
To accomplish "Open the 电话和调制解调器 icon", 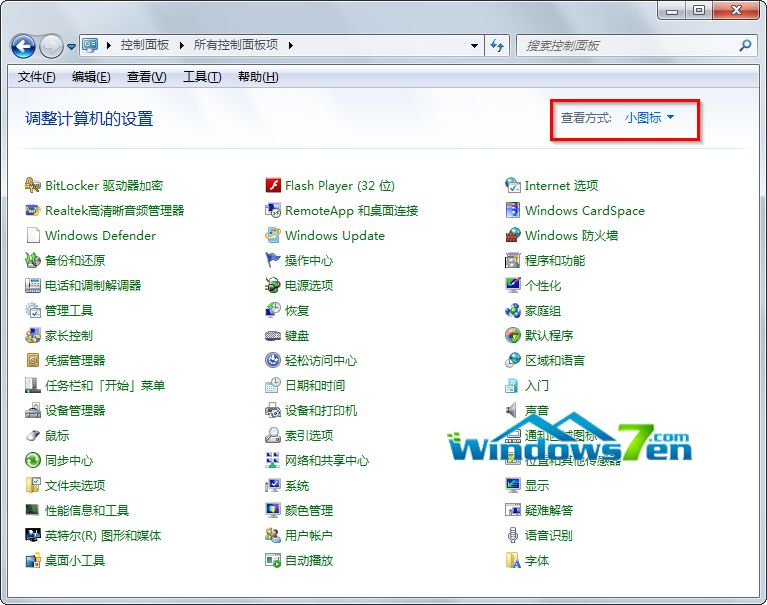I will [33, 285].
